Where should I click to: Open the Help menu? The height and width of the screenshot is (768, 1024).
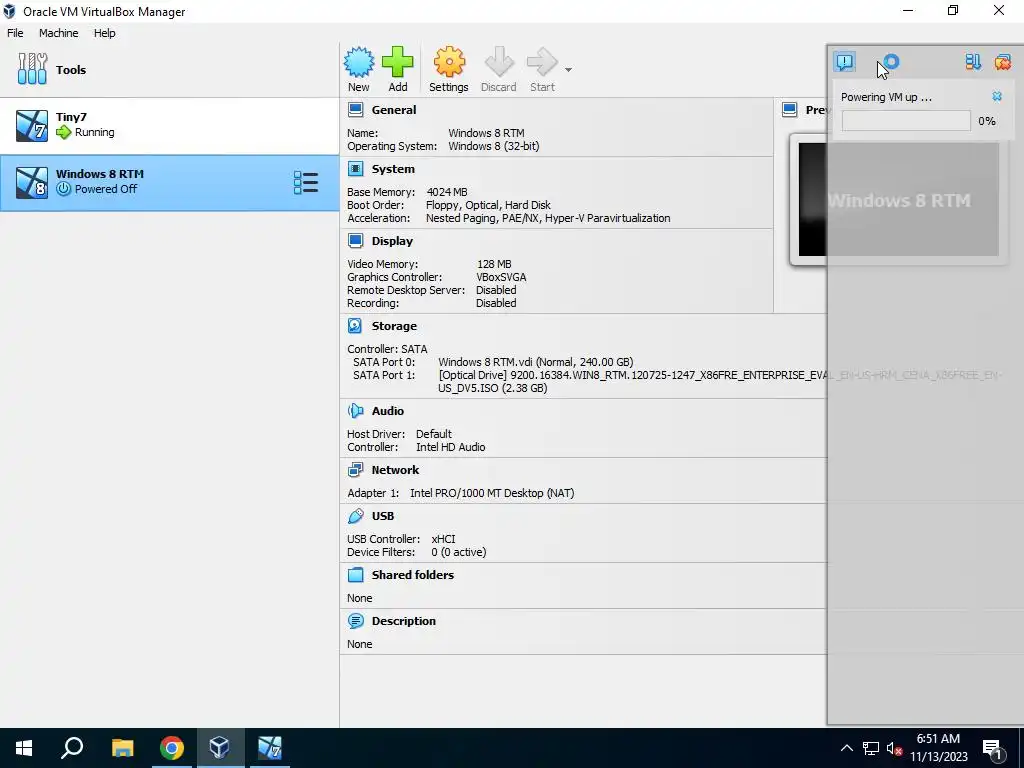click(104, 33)
